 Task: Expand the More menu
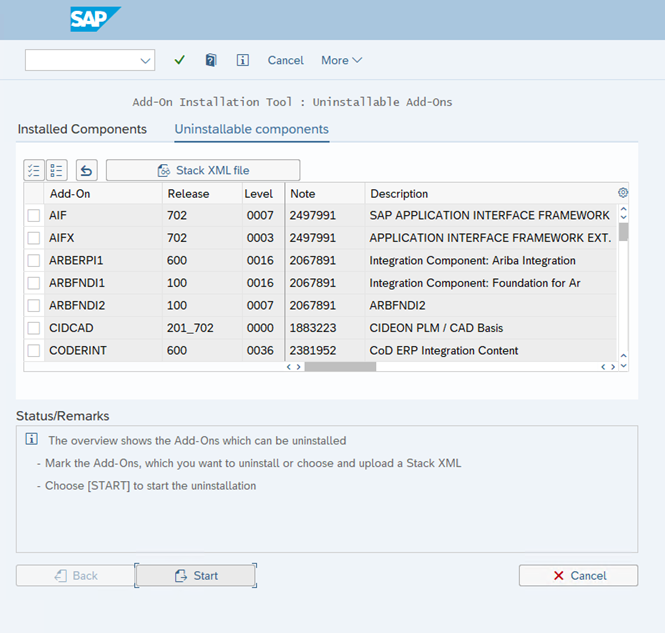[x=341, y=60]
